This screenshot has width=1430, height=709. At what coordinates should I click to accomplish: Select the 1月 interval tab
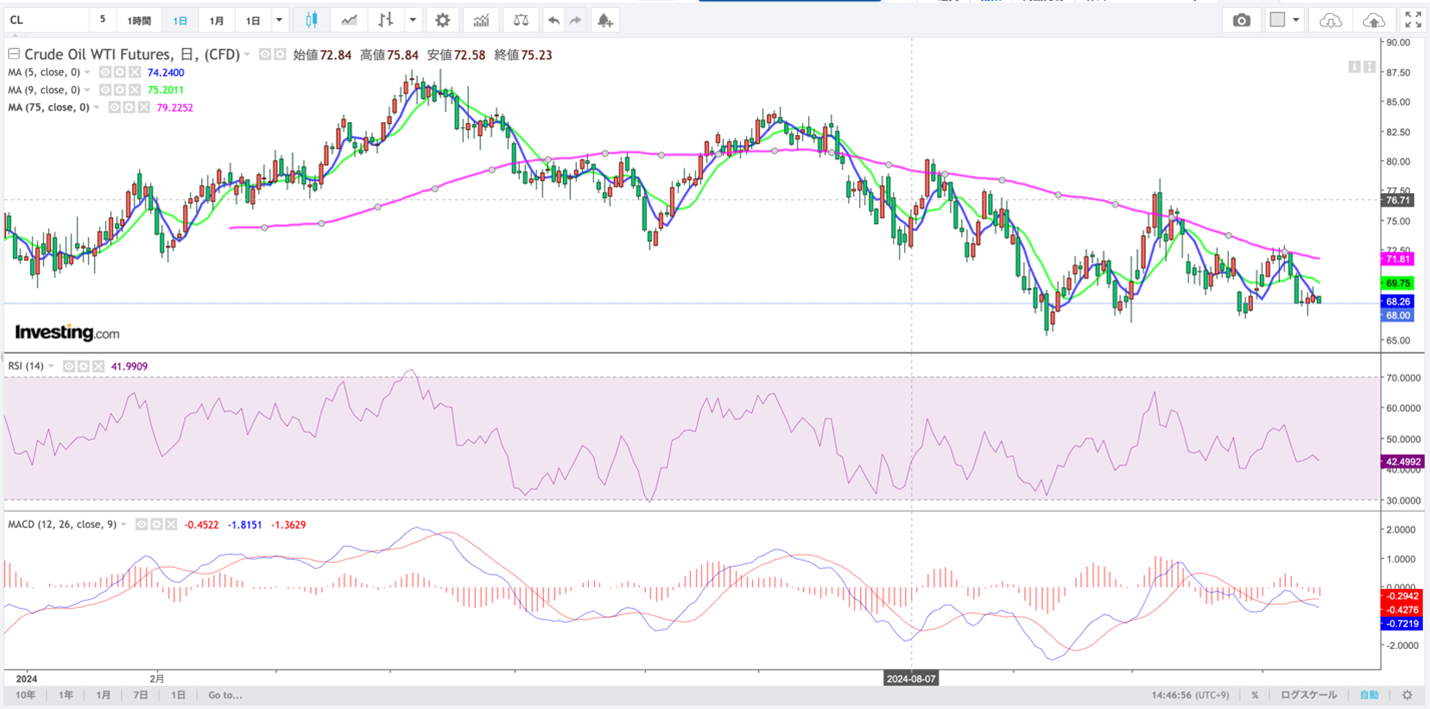pos(217,20)
